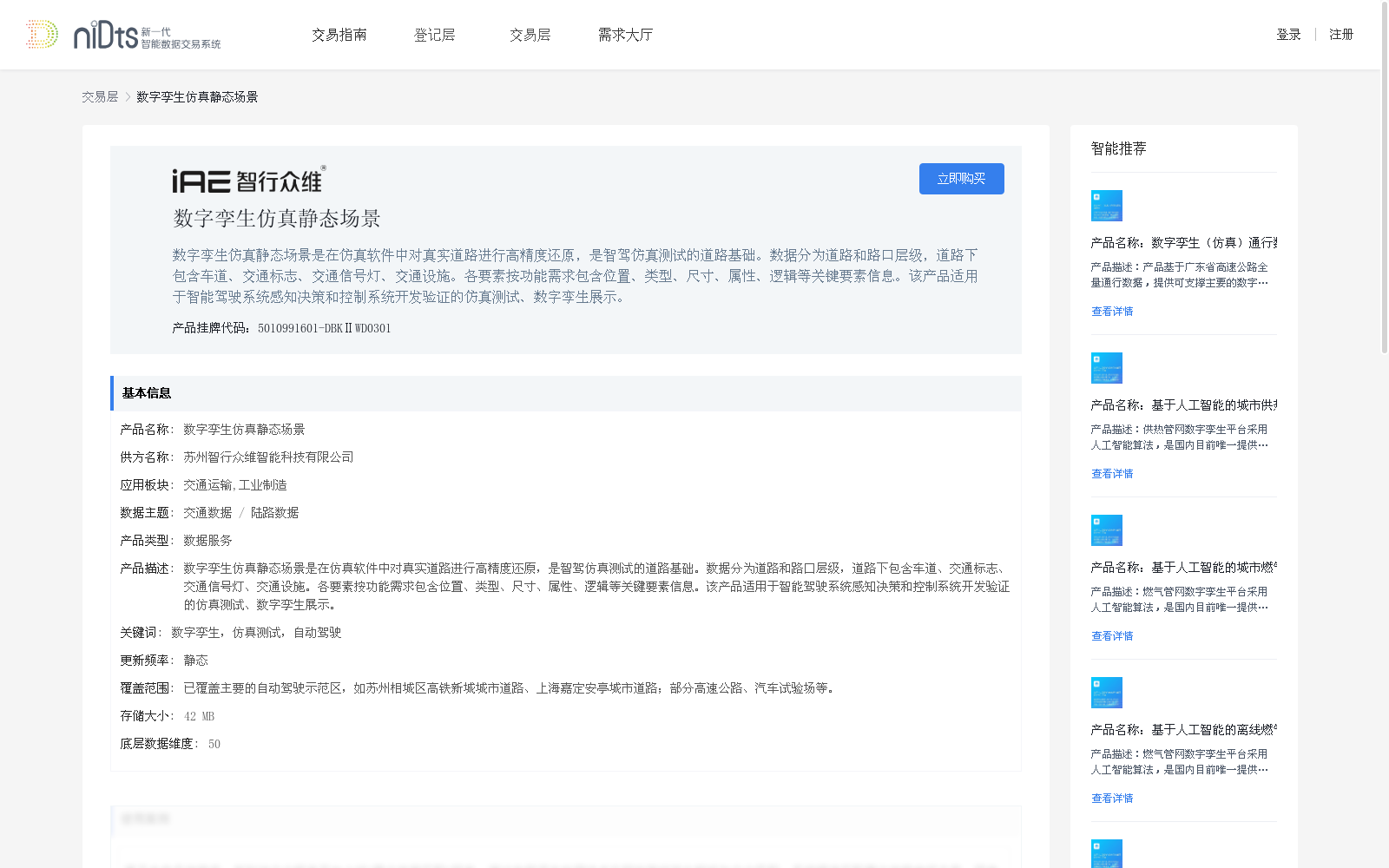
Task: Open thumbnail for 基于人工智能的城市燃 product
Action: click(x=1107, y=530)
